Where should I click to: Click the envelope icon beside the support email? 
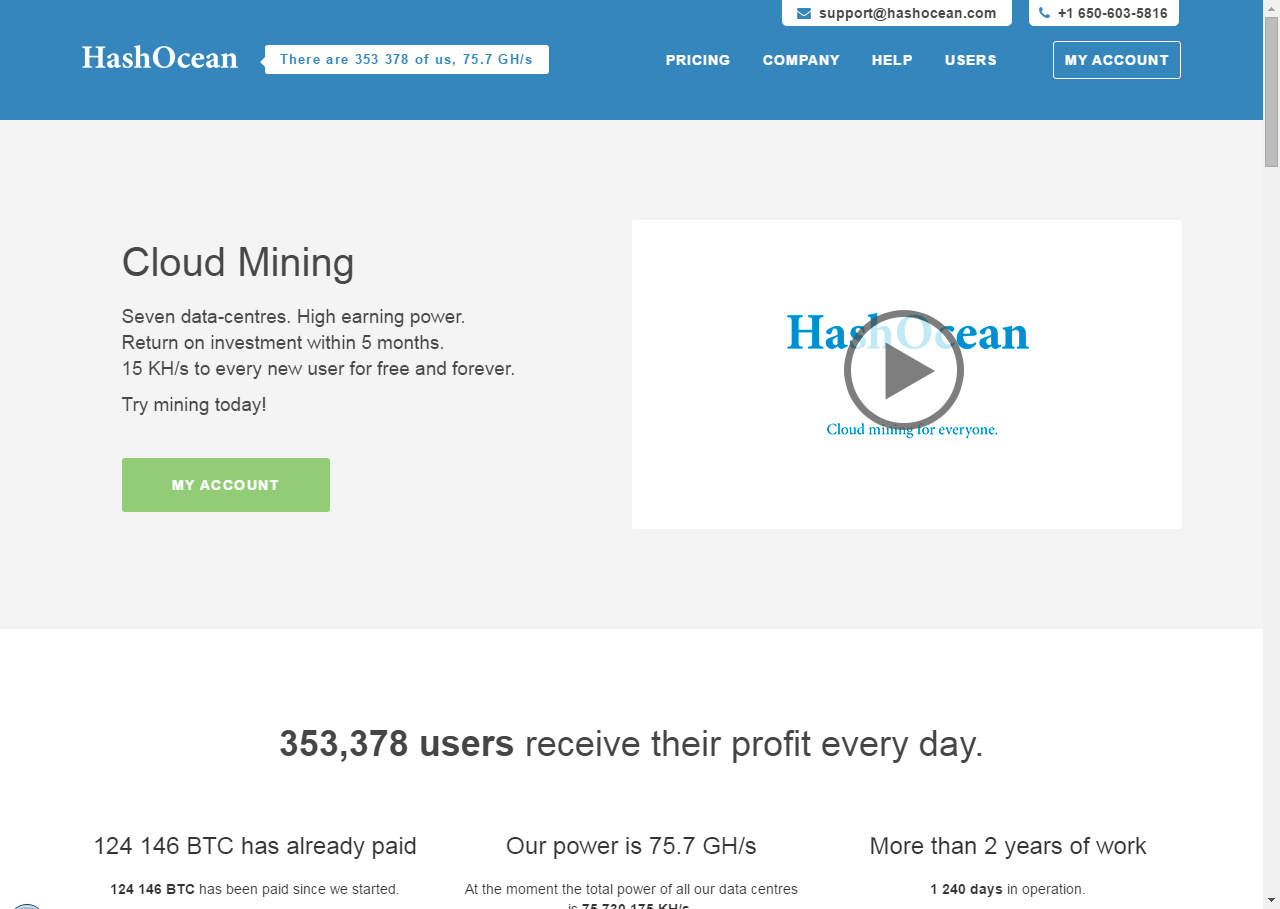point(804,14)
